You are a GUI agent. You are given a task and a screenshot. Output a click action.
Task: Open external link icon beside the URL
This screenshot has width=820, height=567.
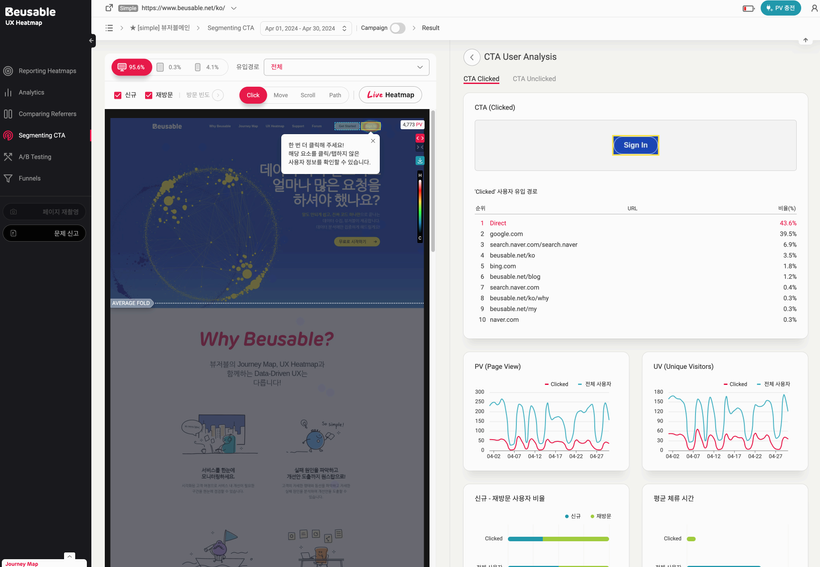click(109, 7)
